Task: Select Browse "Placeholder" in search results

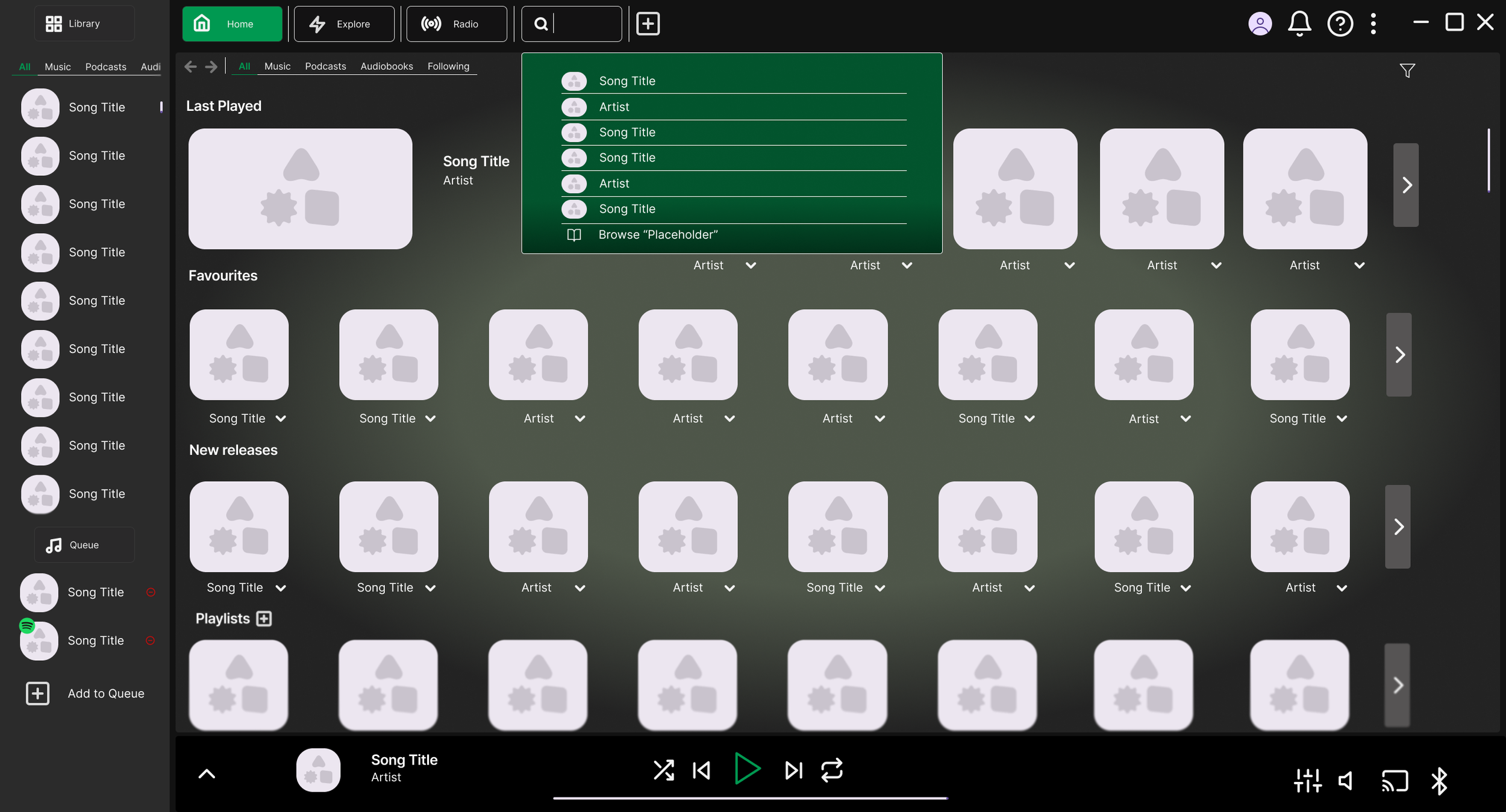Action: point(657,235)
